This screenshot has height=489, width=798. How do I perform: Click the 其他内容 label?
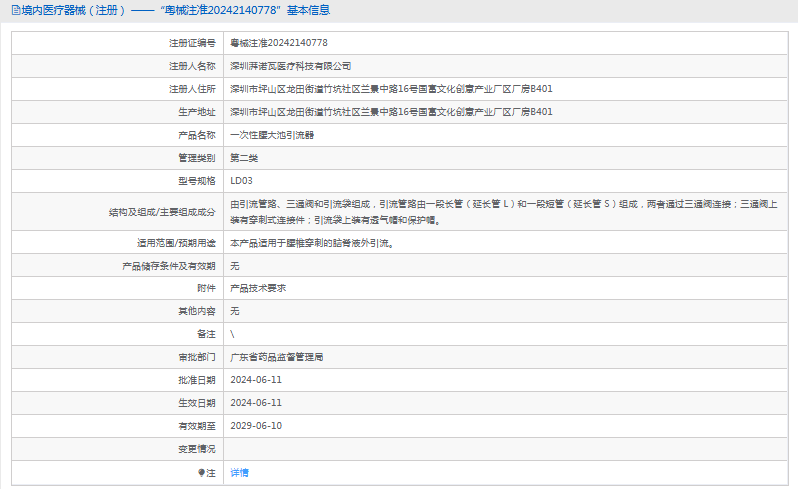(x=197, y=311)
